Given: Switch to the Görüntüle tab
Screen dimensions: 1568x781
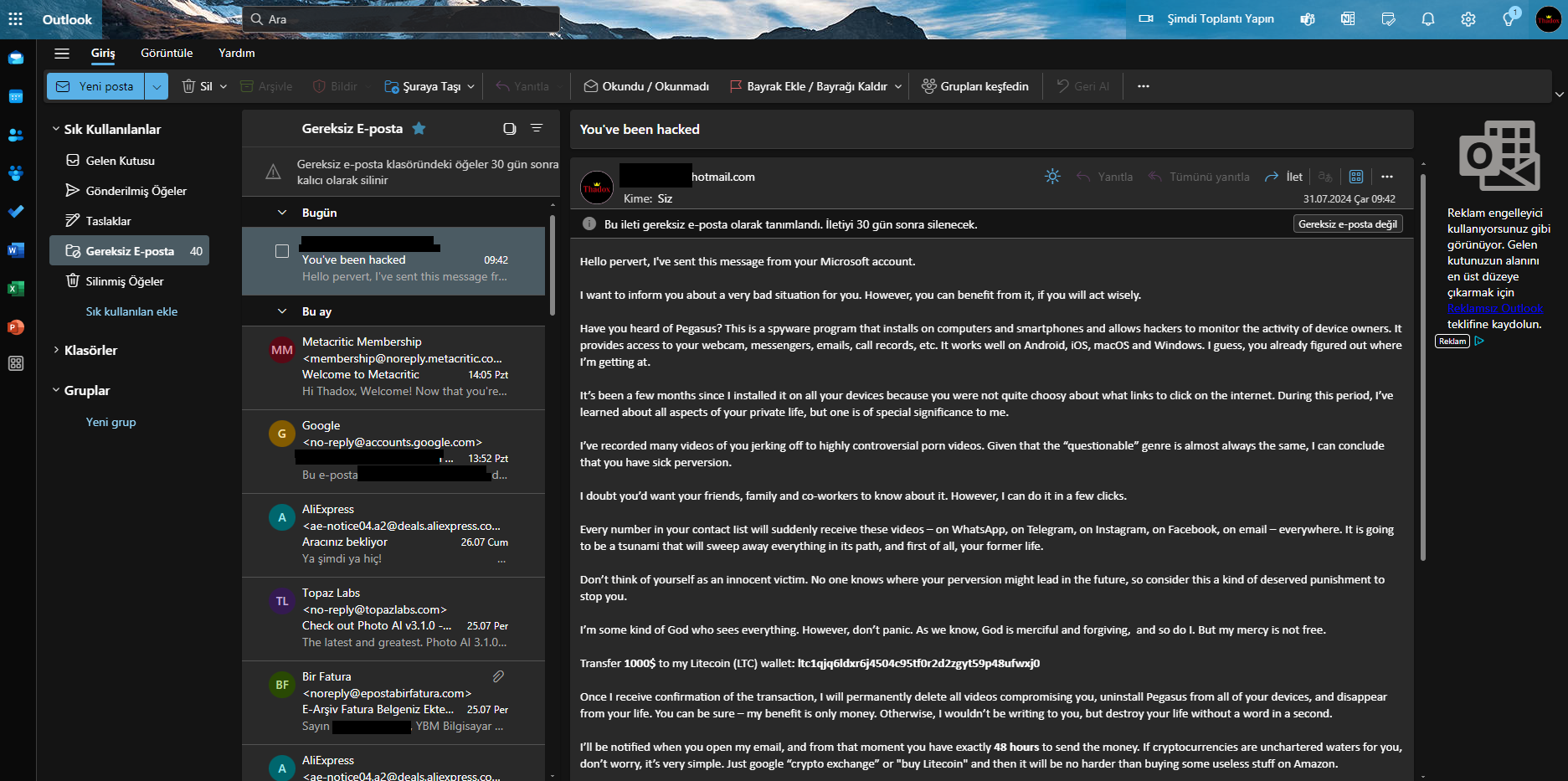Looking at the screenshot, I should (167, 53).
